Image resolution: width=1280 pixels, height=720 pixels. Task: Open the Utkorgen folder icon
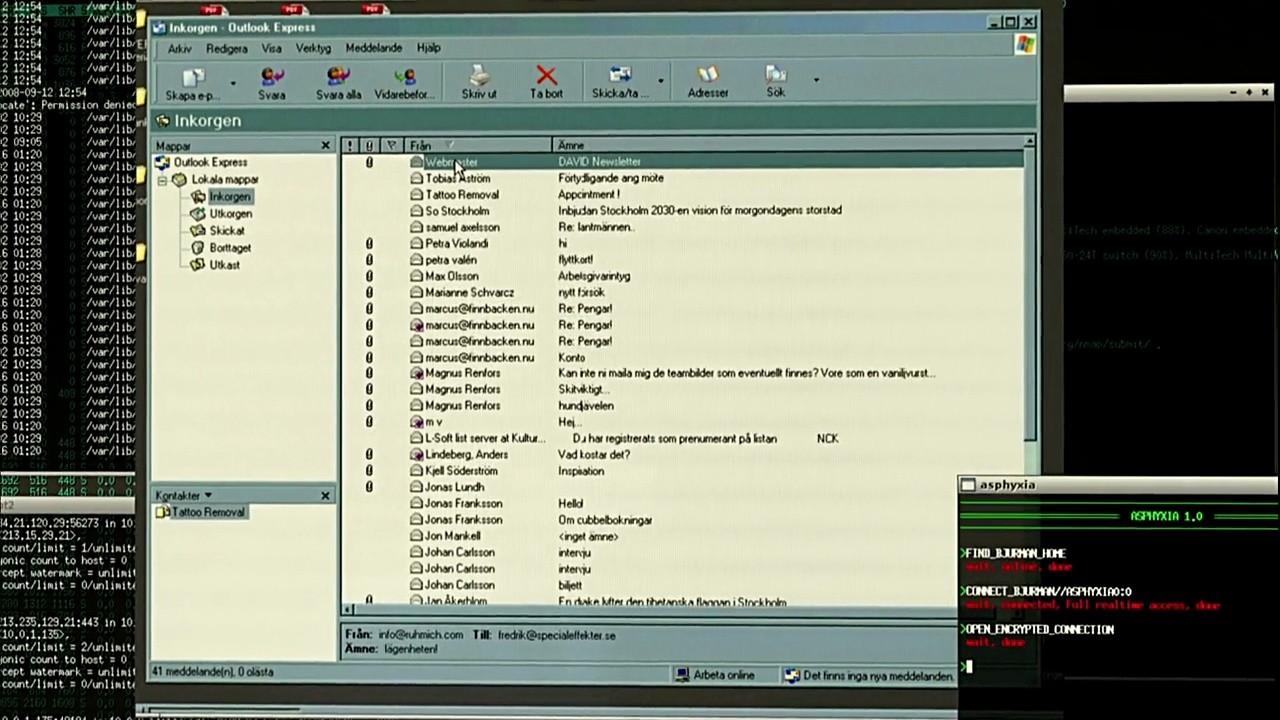pos(199,214)
